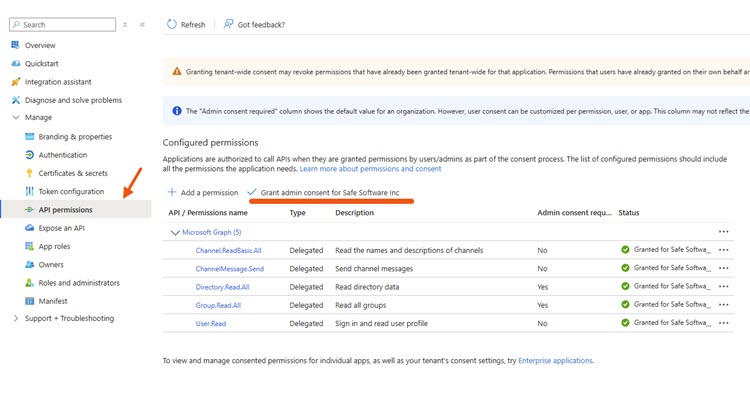Click the Authentication icon

(x=30, y=155)
